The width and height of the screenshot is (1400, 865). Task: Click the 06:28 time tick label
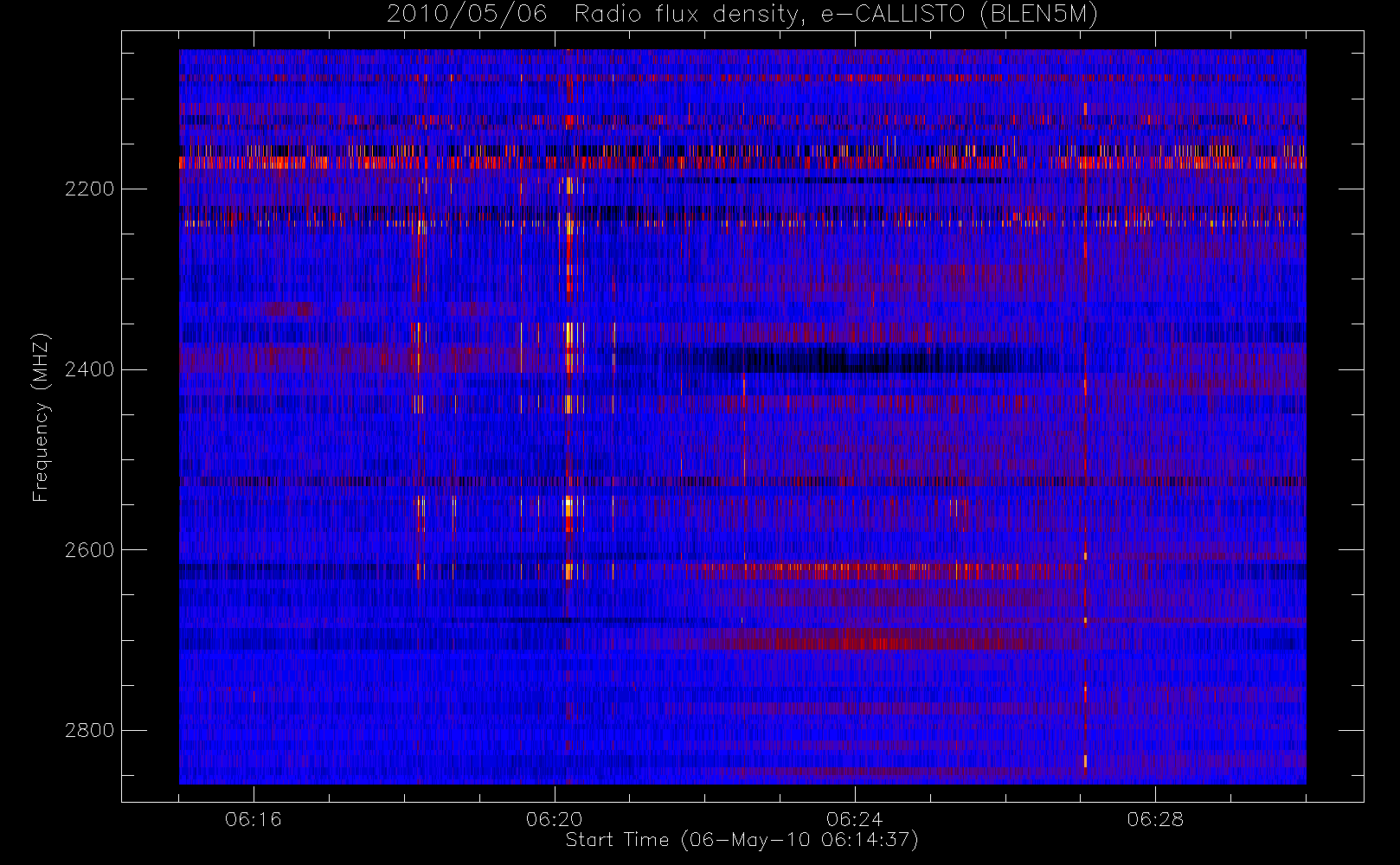(1155, 819)
